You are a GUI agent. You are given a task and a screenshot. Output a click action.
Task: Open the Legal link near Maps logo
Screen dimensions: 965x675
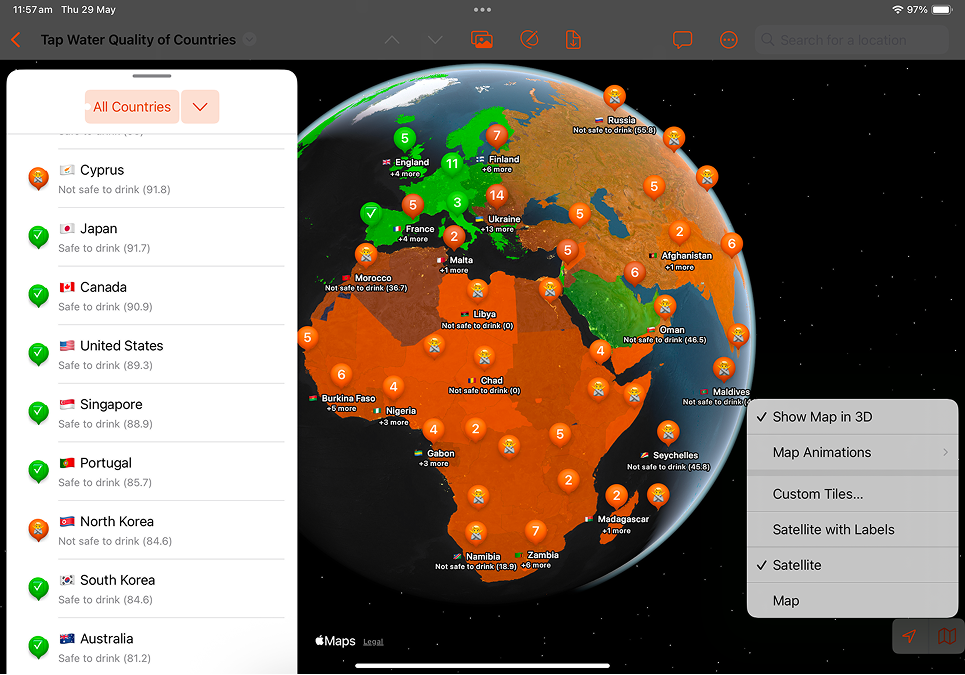click(x=373, y=642)
